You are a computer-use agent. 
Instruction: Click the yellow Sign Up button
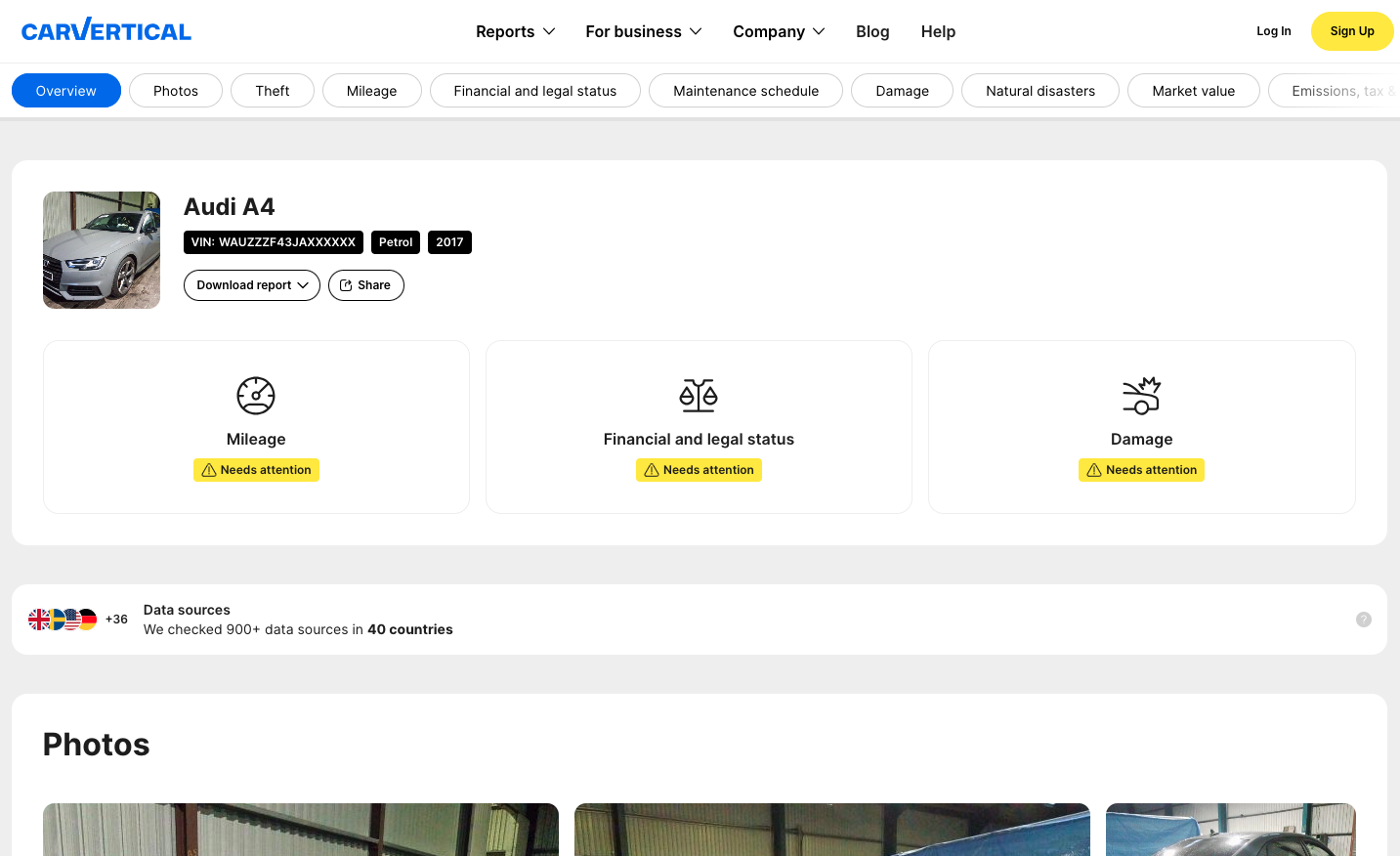pyautogui.click(x=1352, y=31)
